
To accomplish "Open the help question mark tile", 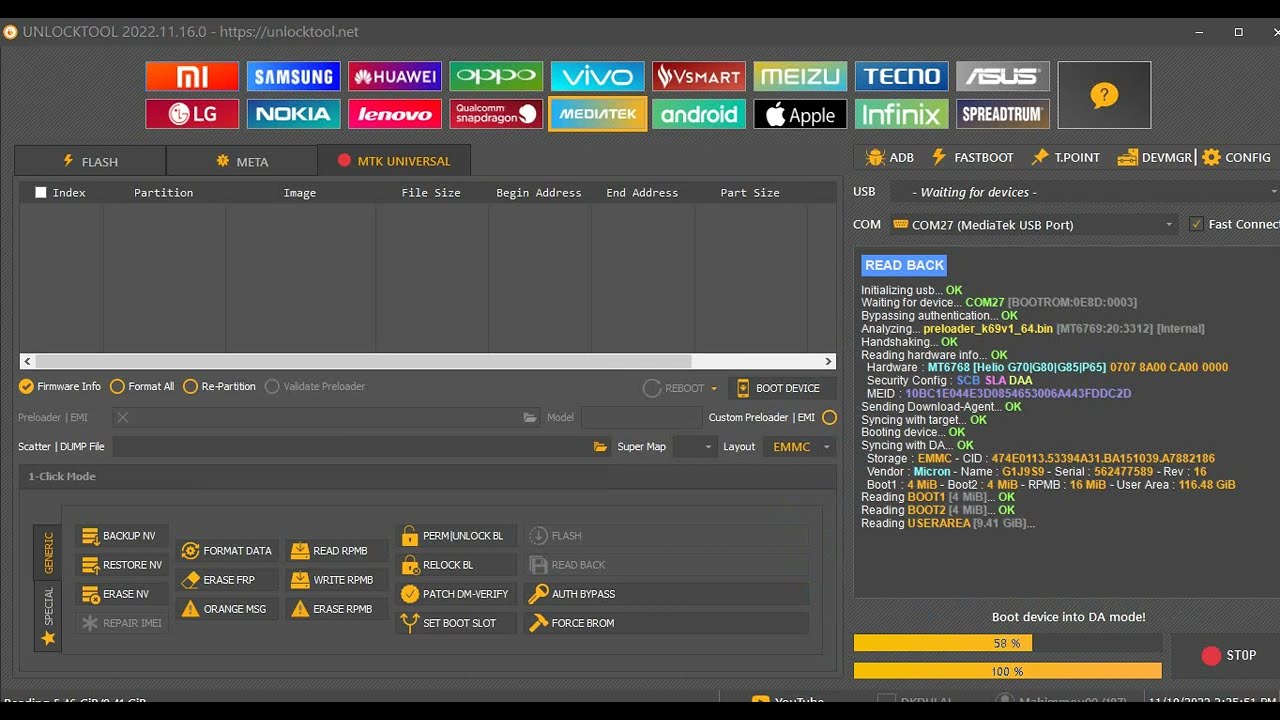I will click(1104, 95).
